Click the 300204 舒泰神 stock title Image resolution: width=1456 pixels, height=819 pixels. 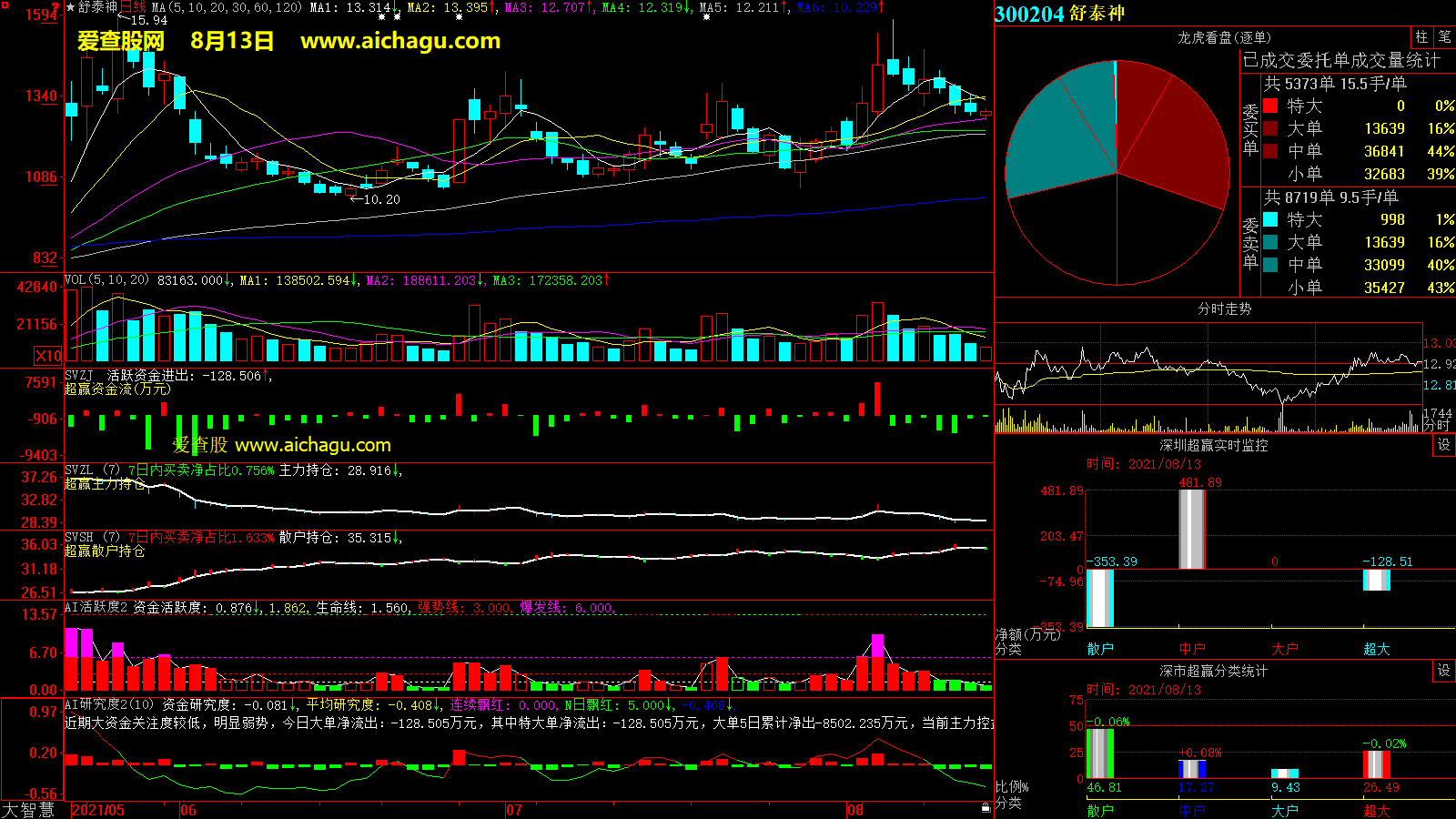(x=1059, y=14)
